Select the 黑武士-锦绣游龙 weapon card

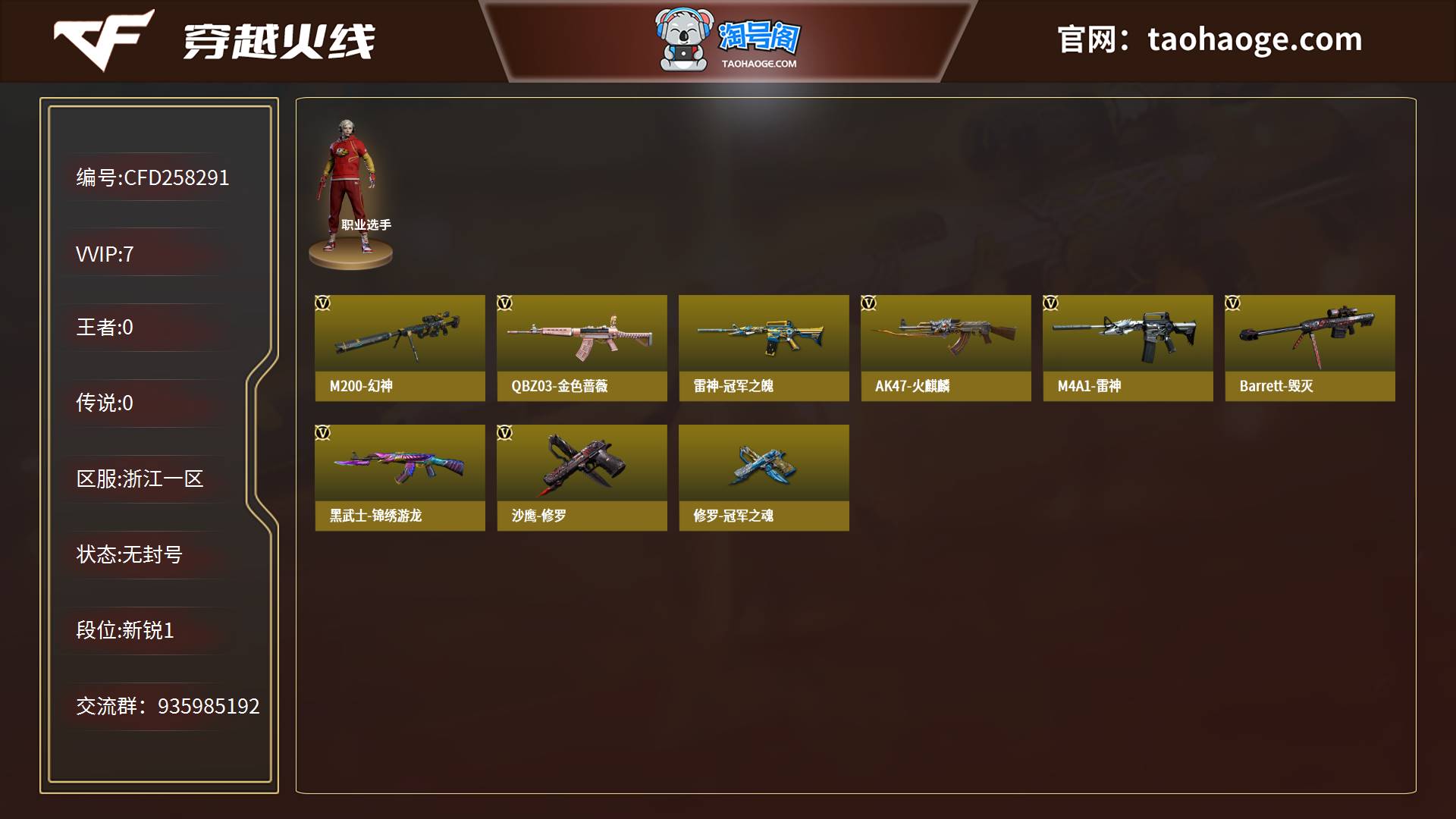pyautogui.click(x=400, y=478)
